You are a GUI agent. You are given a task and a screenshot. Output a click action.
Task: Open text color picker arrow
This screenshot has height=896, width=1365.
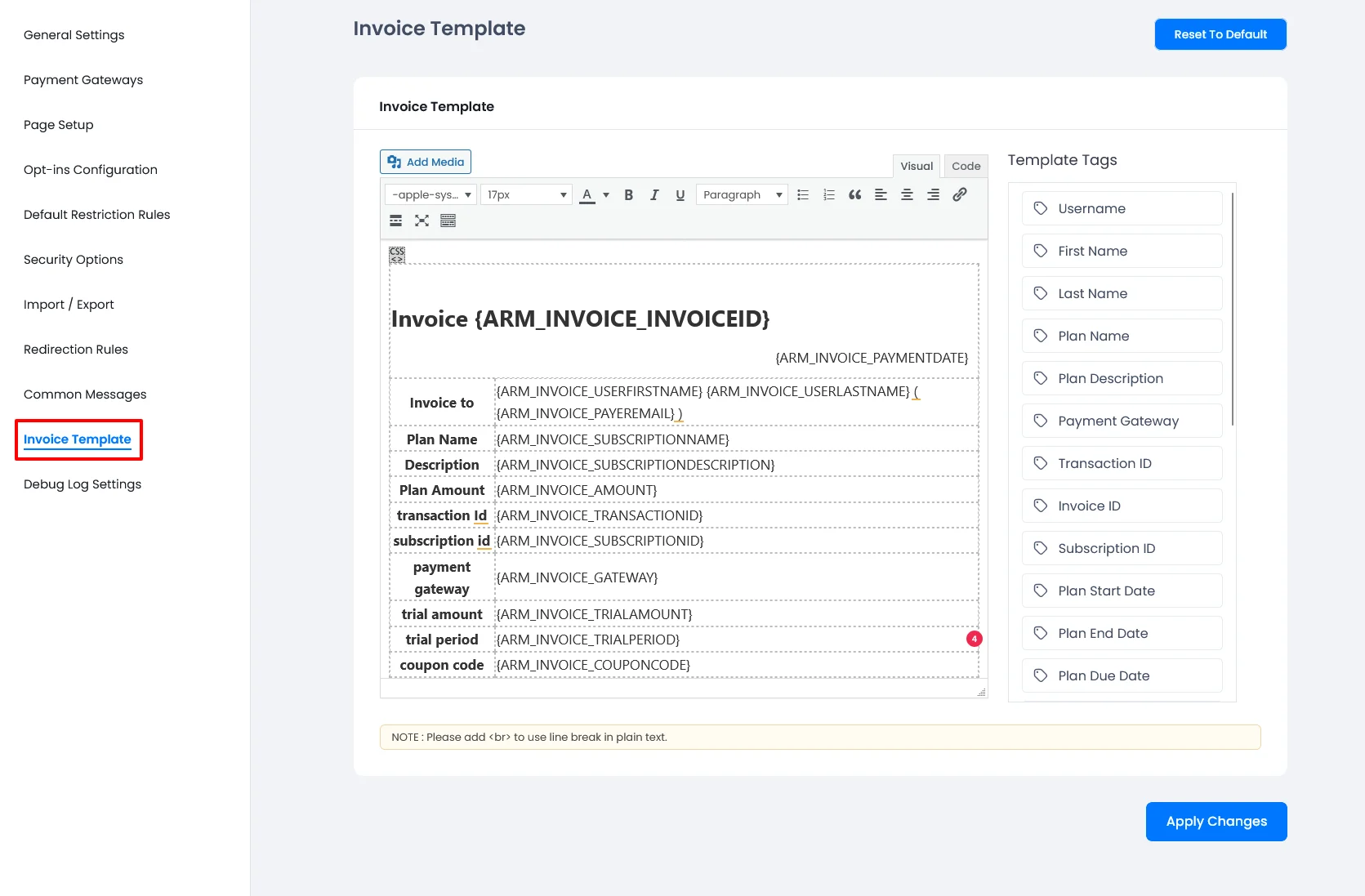[606, 195]
